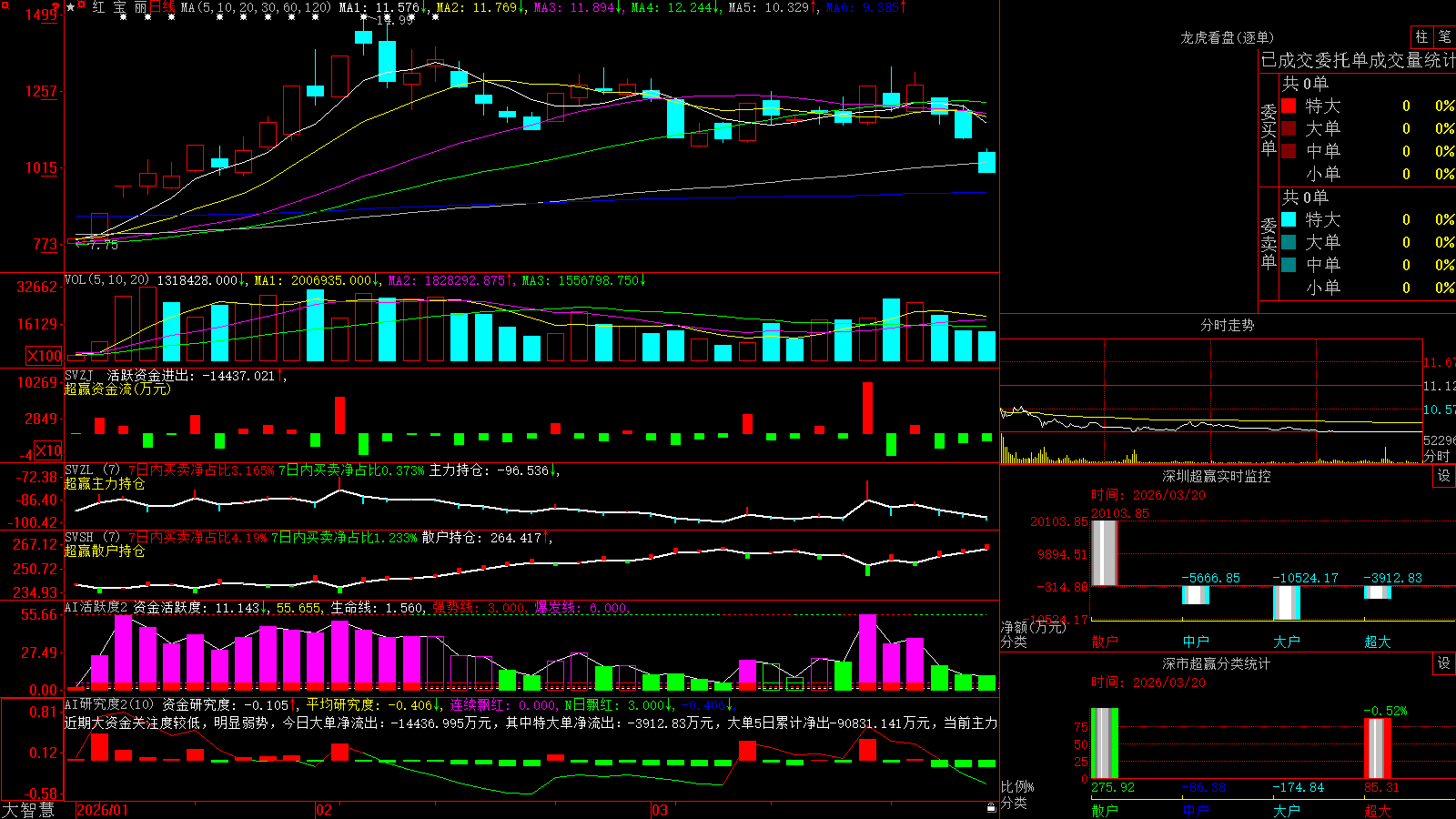Click the -10524.17 value above 大户 bar
The width and height of the screenshot is (1456, 819).
(1305, 578)
